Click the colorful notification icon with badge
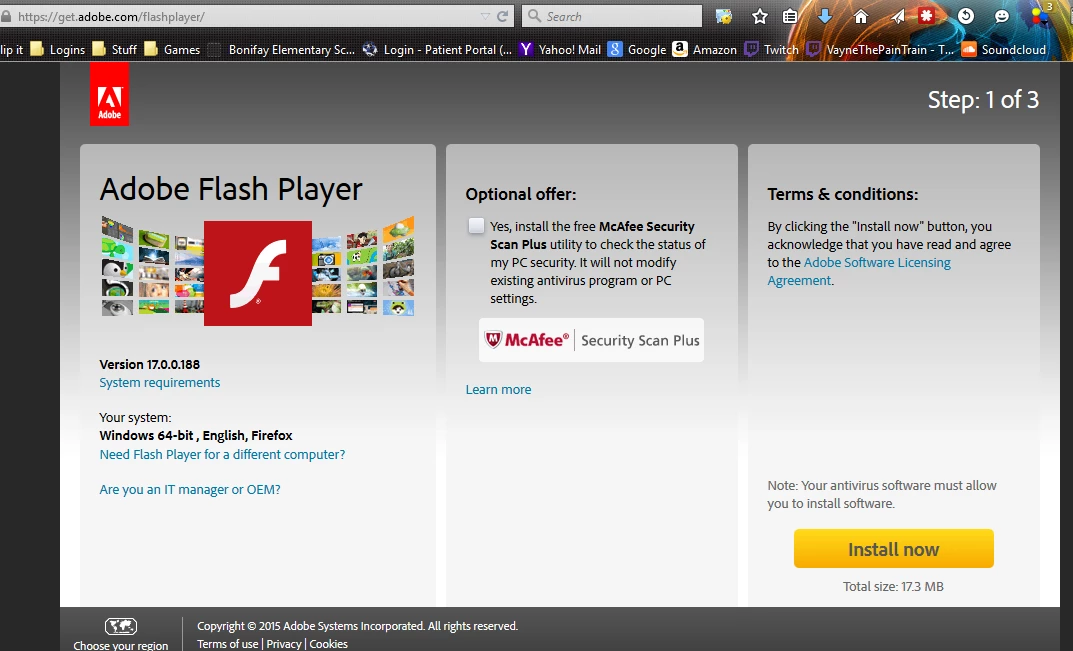 1041,15
